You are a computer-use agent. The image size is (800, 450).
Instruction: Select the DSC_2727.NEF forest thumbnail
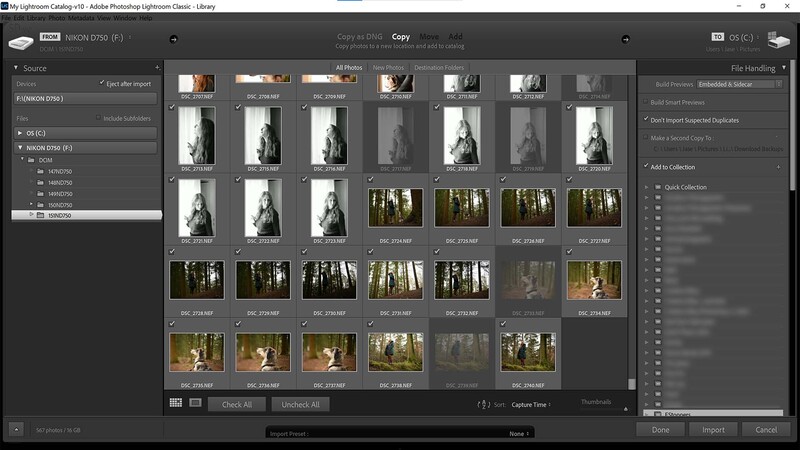(x=594, y=208)
